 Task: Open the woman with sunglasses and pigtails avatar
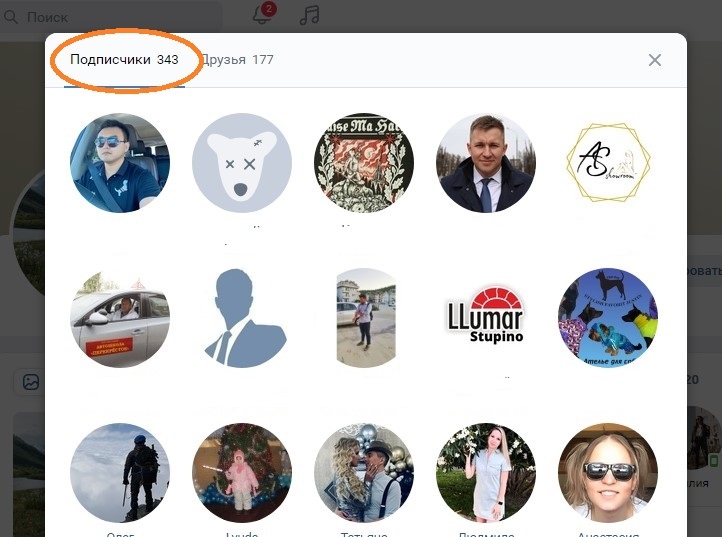(608, 473)
